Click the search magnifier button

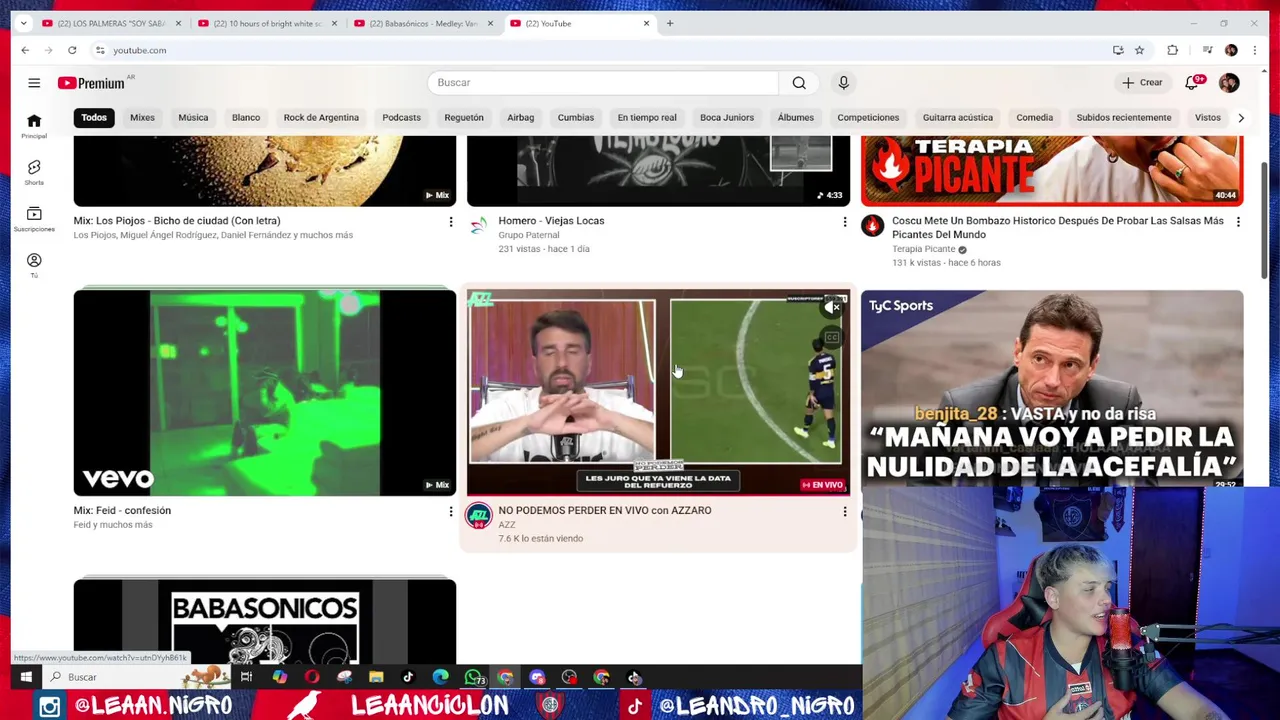coord(799,83)
